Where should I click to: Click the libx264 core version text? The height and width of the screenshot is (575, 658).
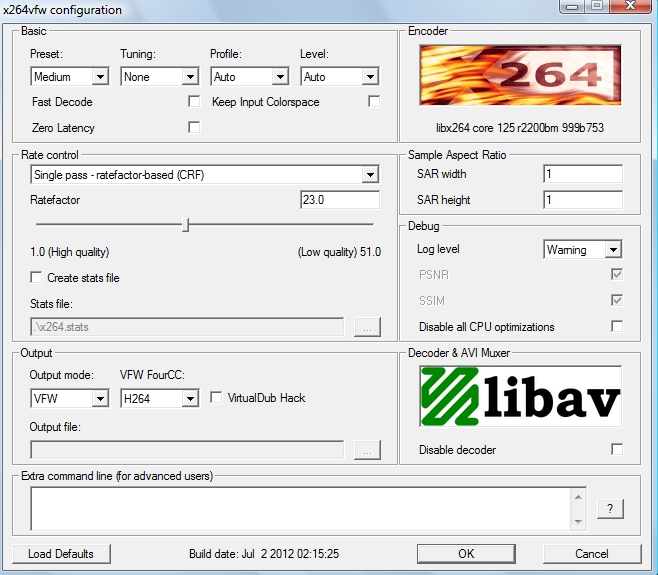pos(520,128)
